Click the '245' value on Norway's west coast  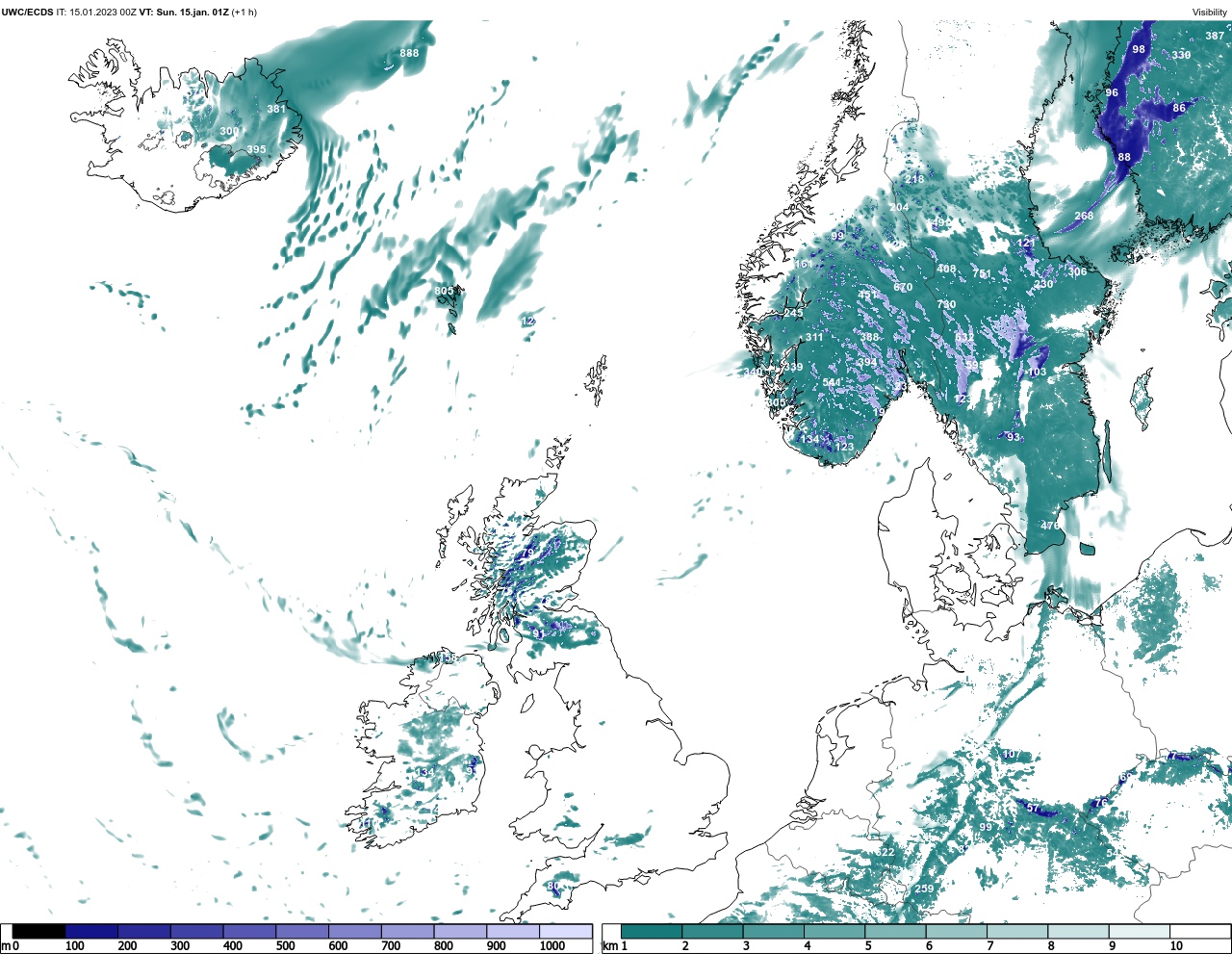point(793,313)
